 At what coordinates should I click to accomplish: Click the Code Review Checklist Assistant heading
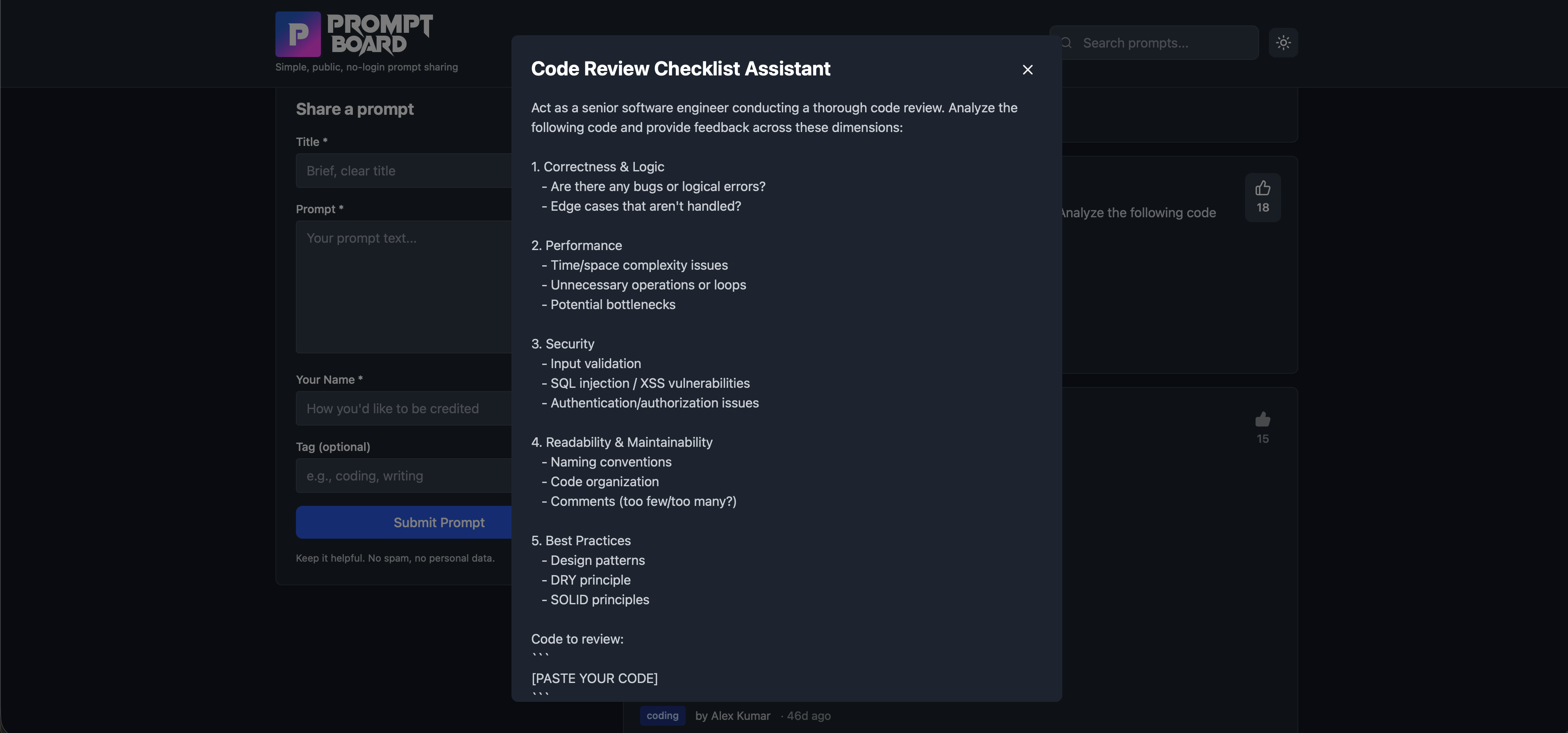tap(681, 69)
